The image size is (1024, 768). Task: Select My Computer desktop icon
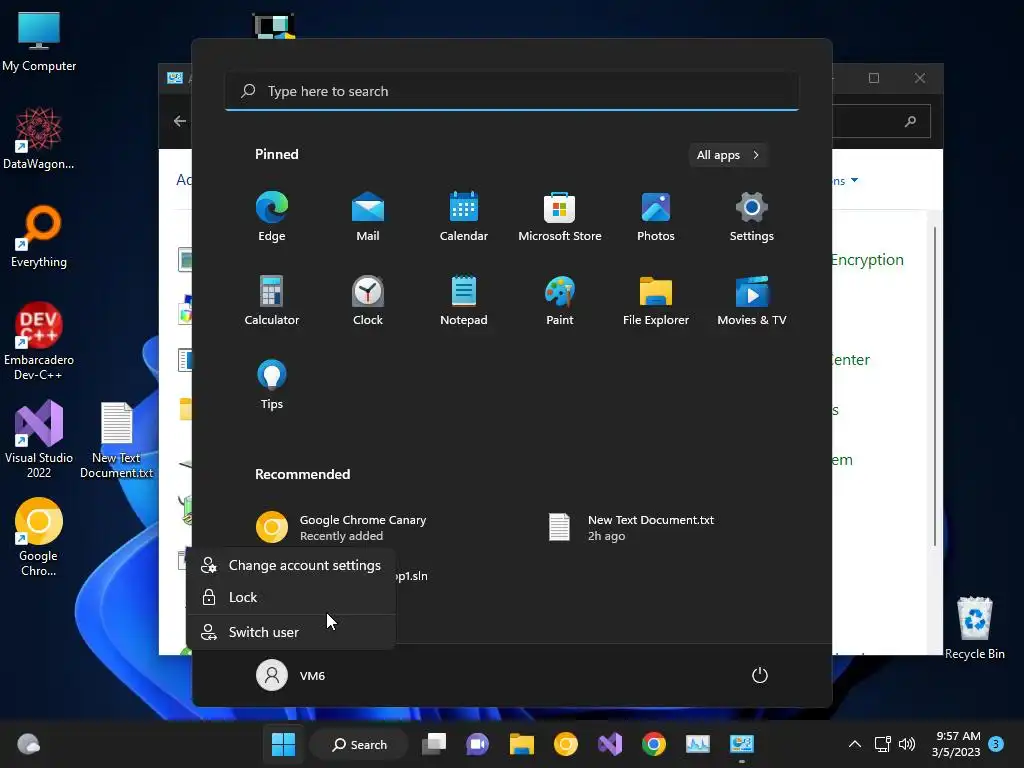[x=39, y=42]
